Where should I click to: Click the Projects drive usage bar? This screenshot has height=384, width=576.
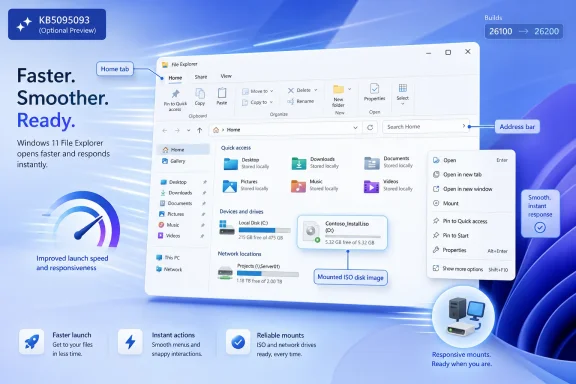(268, 274)
